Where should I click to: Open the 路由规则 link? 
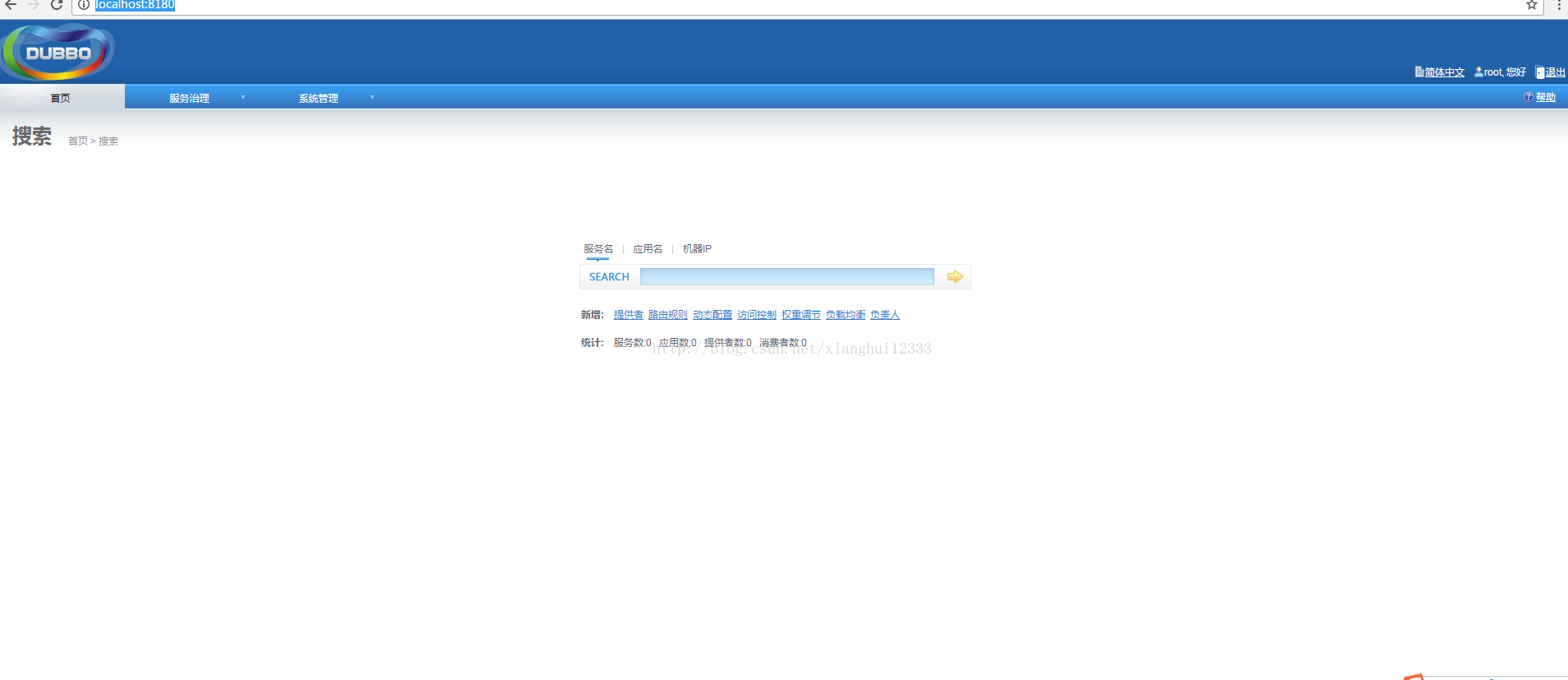pyautogui.click(x=667, y=315)
